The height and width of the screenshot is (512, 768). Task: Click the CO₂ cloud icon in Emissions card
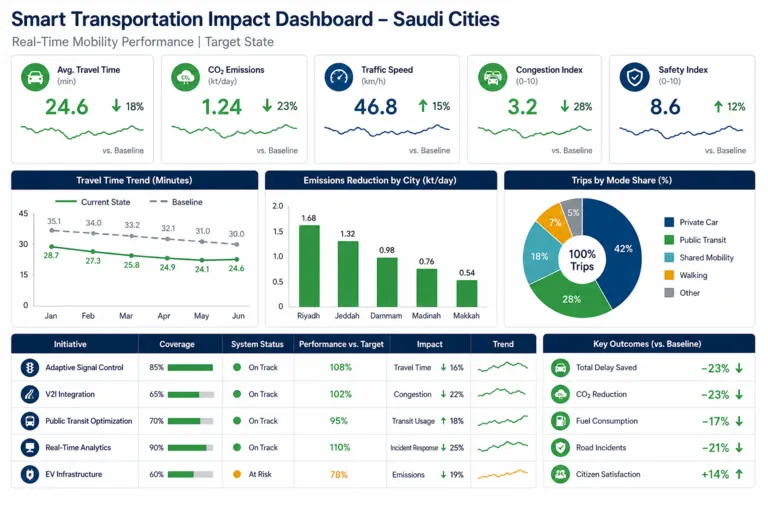coord(185,77)
